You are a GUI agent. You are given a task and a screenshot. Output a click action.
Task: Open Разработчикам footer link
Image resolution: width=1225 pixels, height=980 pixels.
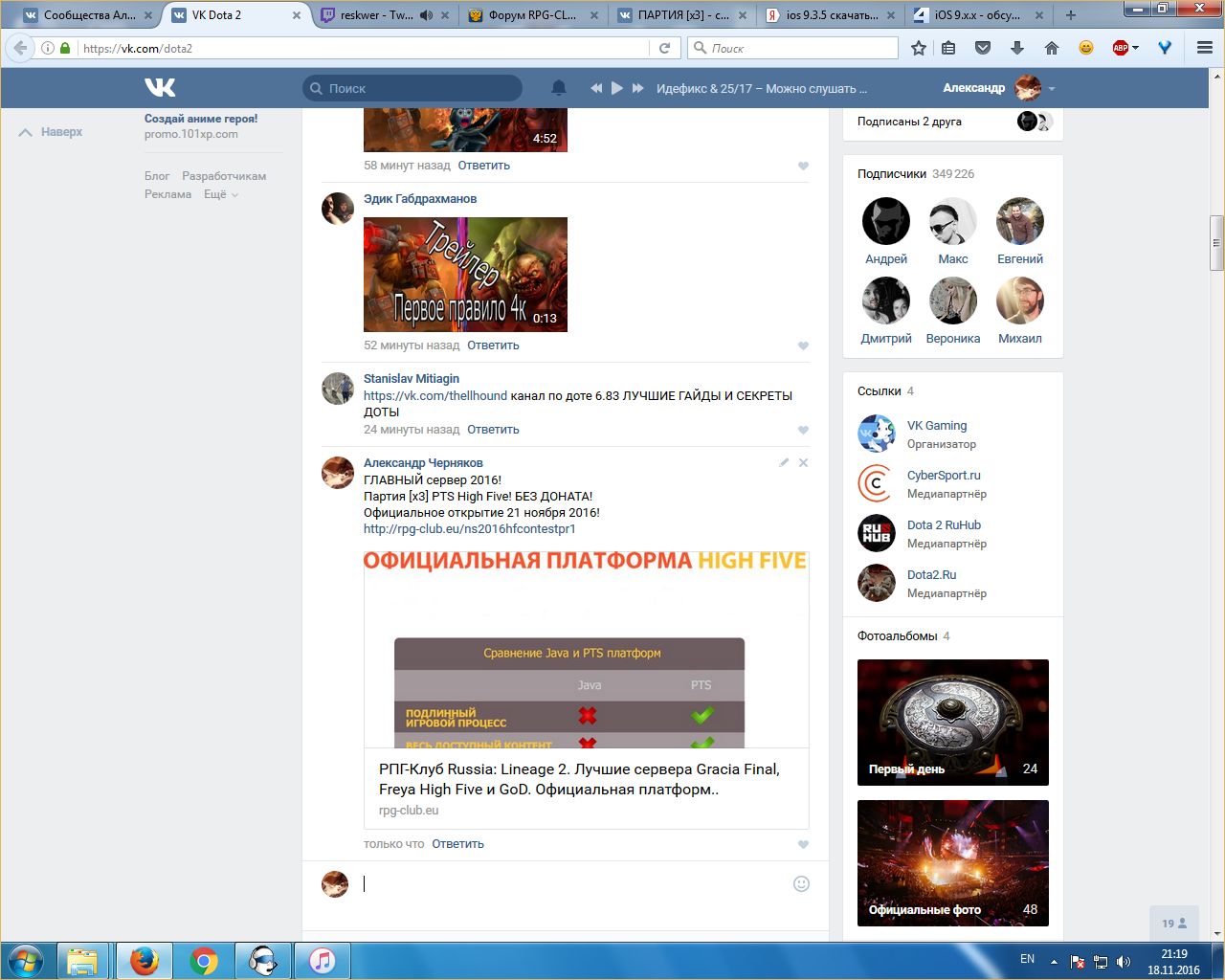point(224,176)
